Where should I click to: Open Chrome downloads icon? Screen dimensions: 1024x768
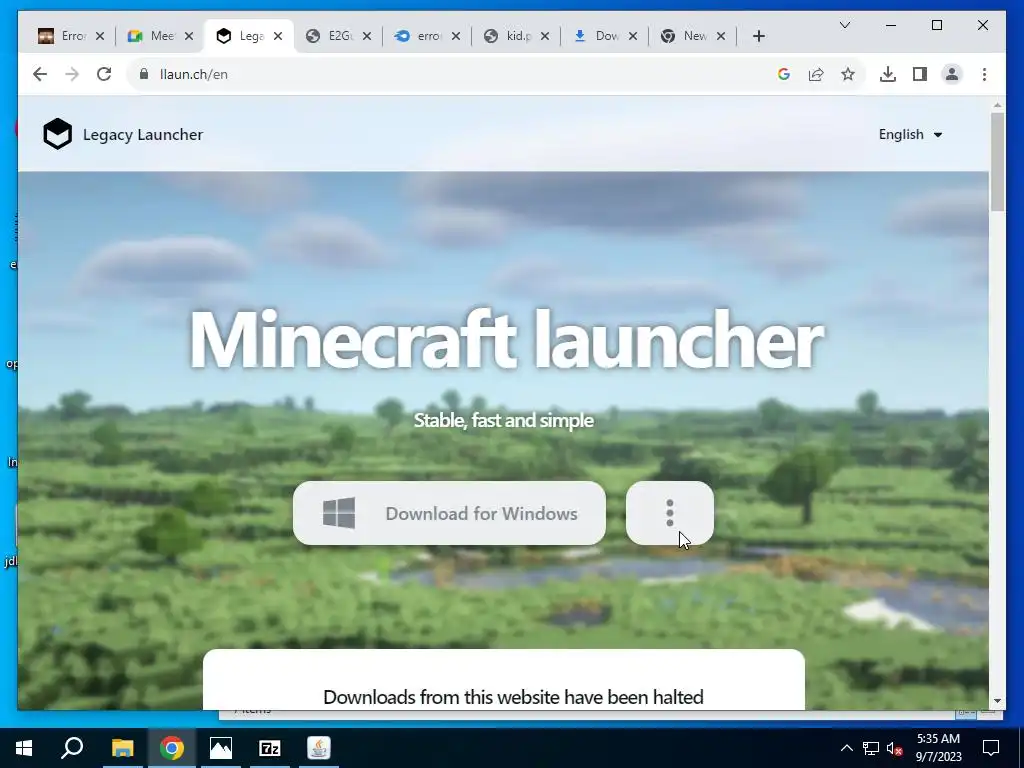click(888, 74)
